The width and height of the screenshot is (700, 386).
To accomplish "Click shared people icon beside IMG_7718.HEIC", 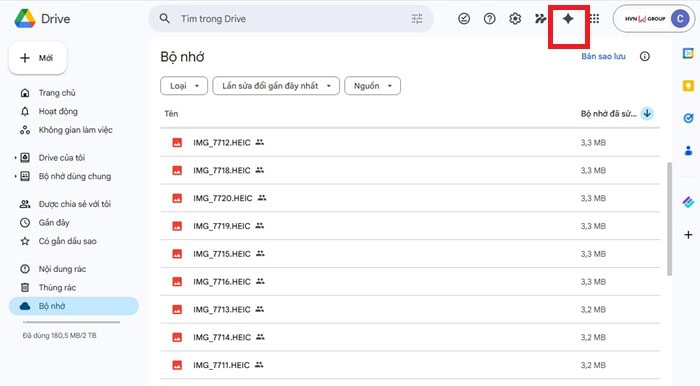I will (259, 170).
